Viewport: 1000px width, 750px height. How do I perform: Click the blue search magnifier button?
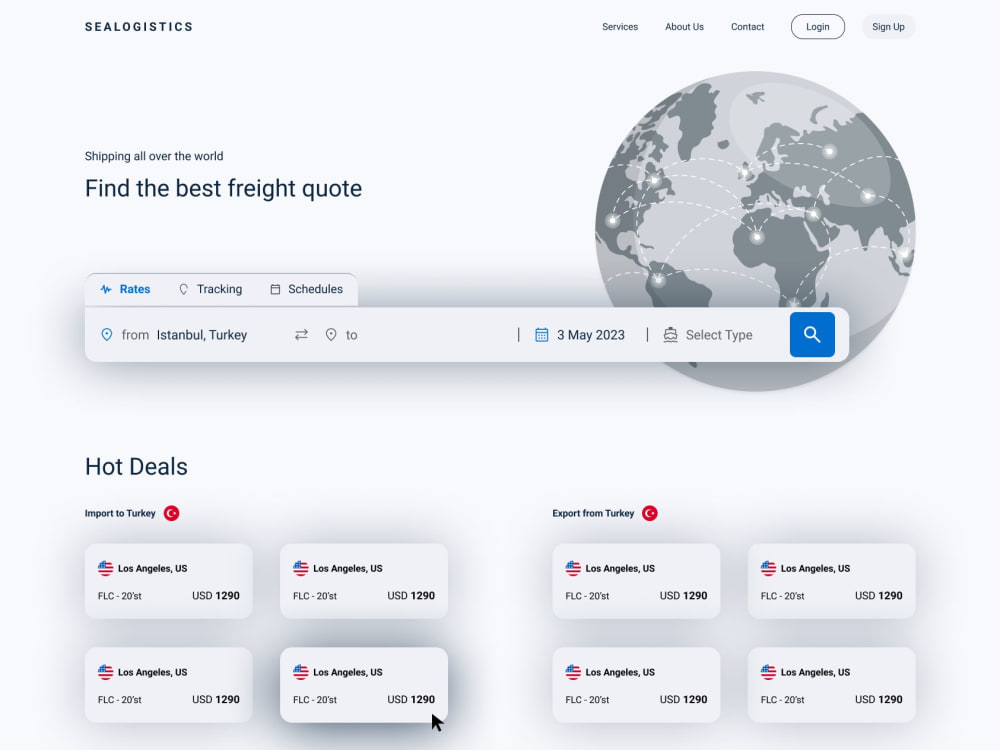[x=812, y=334]
